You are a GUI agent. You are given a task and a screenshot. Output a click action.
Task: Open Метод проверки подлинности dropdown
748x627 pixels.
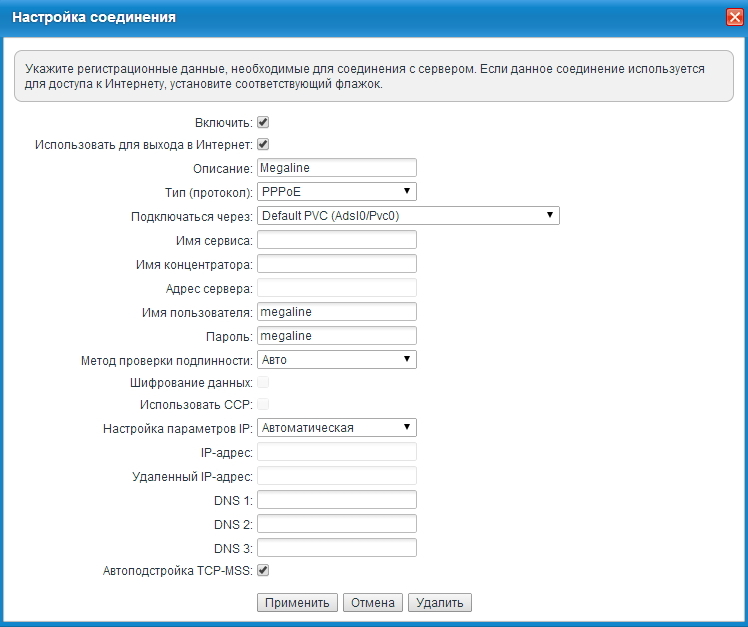(336, 359)
